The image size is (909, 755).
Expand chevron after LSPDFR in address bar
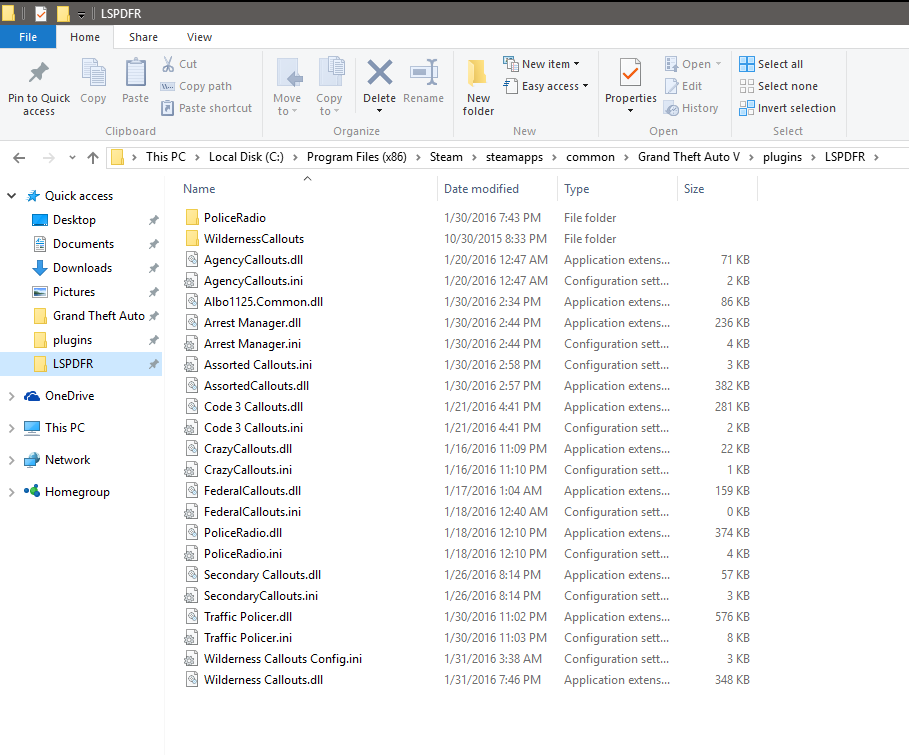(x=876, y=157)
